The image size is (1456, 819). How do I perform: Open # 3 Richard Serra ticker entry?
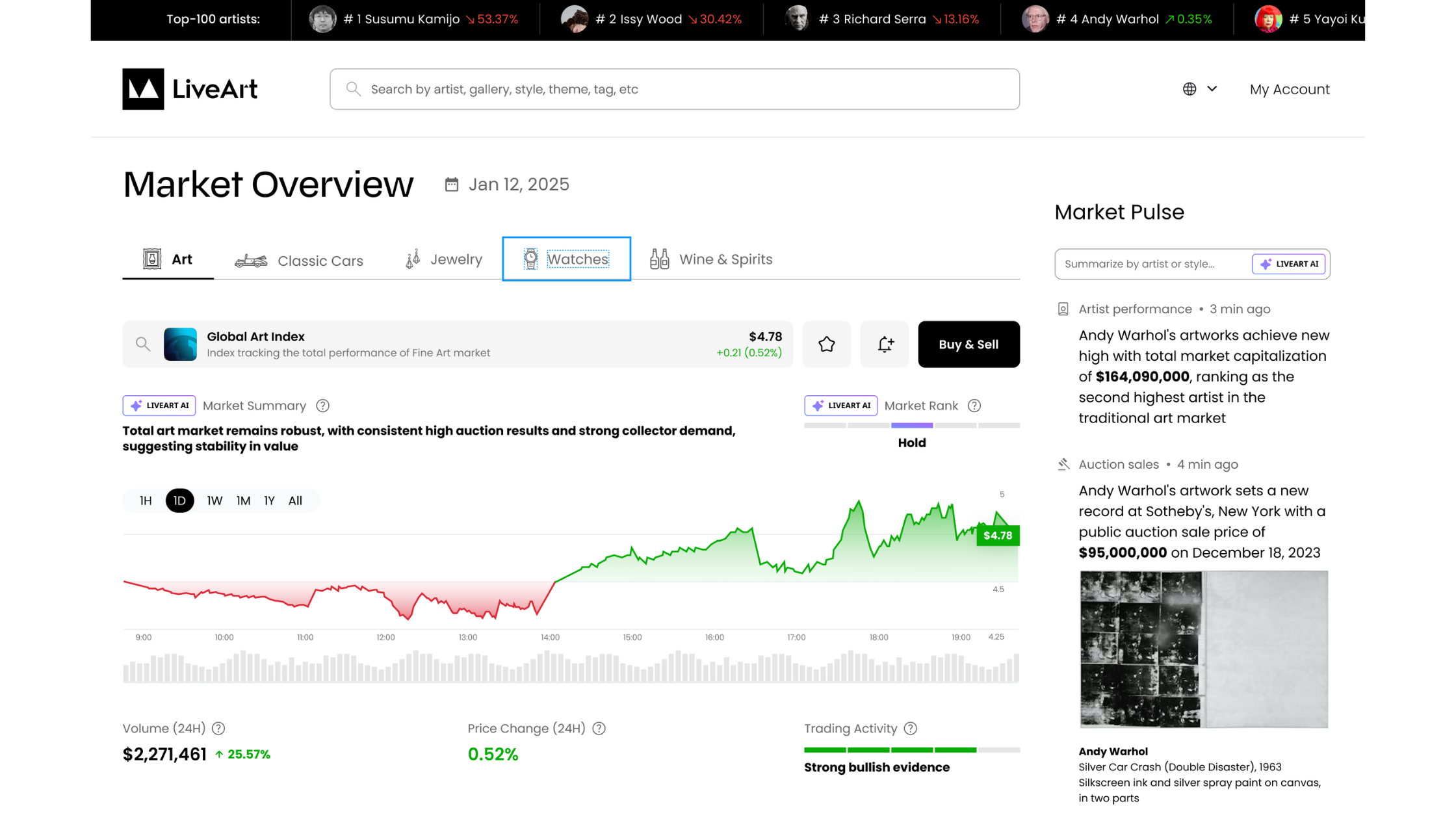click(x=882, y=19)
